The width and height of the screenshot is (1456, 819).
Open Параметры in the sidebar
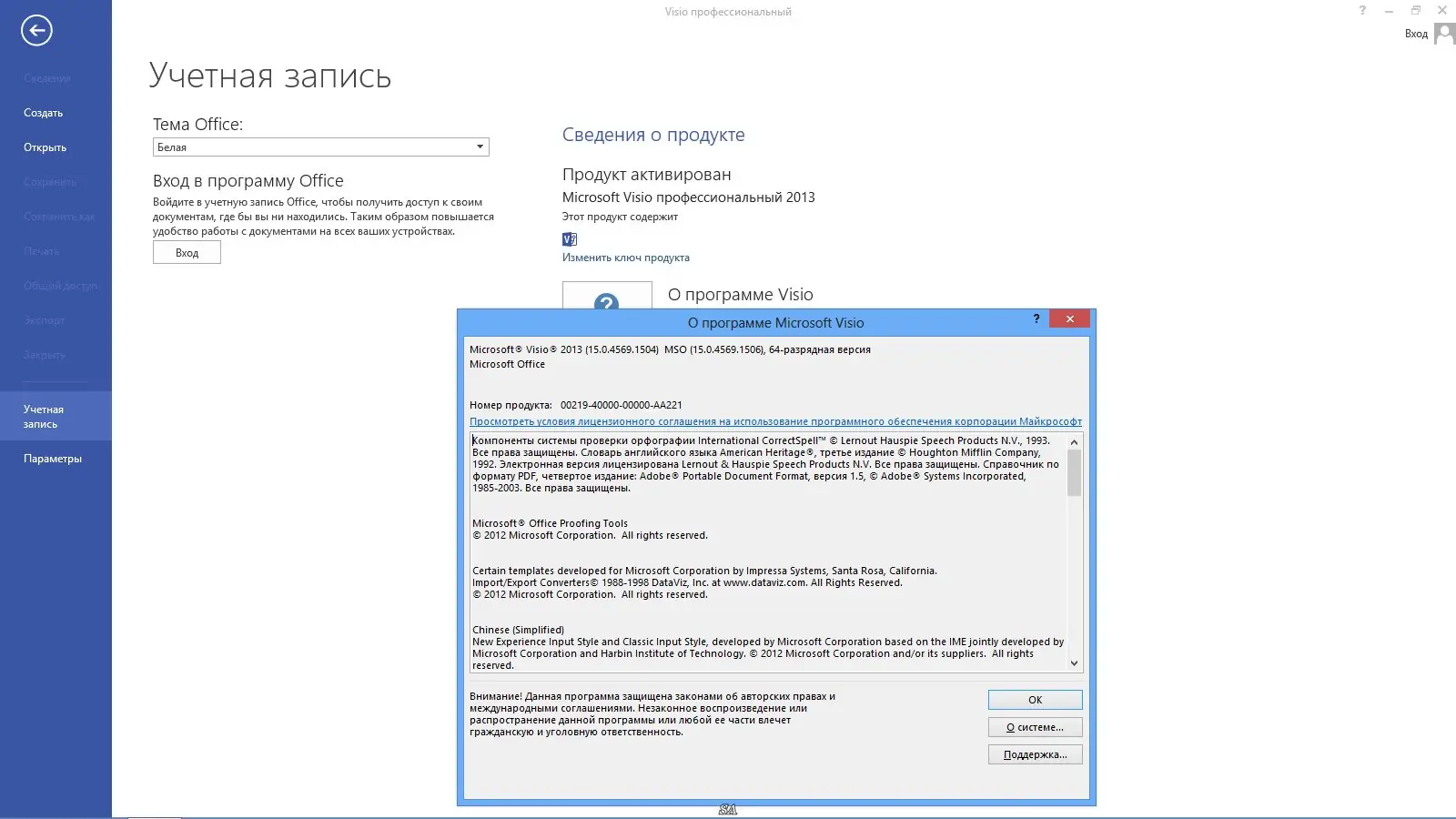[x=53, y=459]
